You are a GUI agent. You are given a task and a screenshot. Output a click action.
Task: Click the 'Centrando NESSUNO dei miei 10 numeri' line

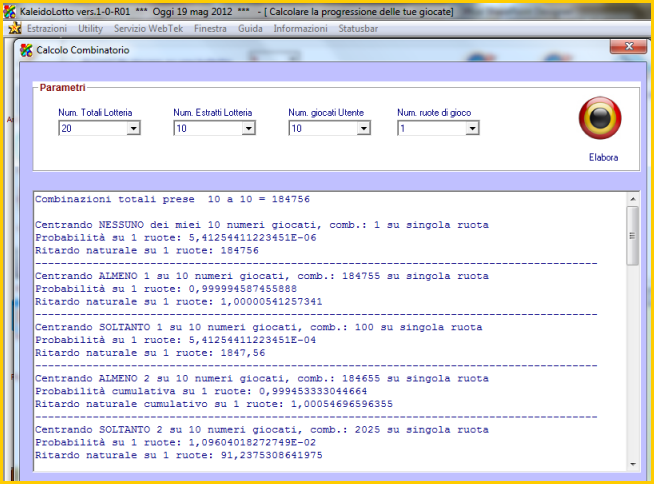tap(262, 225)
